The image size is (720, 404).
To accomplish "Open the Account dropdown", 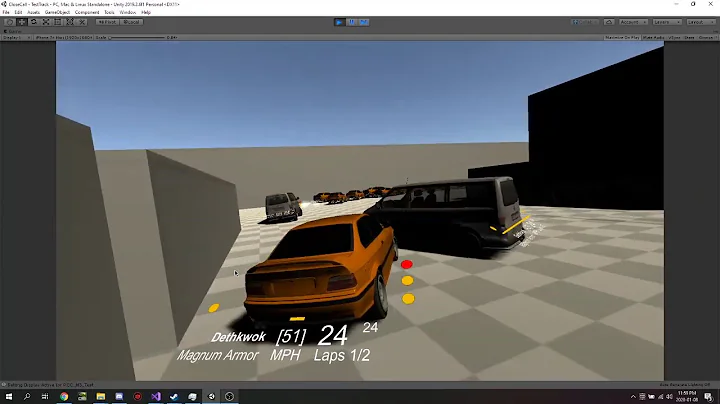I will [633, 22].
